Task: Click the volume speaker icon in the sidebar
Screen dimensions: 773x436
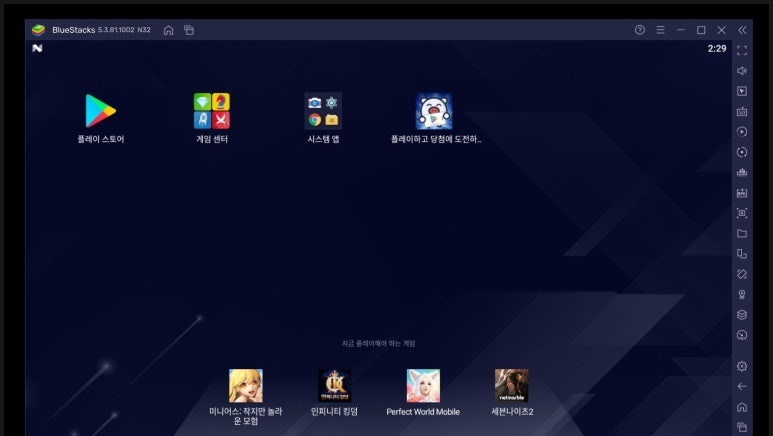Action: click(742, 71)
